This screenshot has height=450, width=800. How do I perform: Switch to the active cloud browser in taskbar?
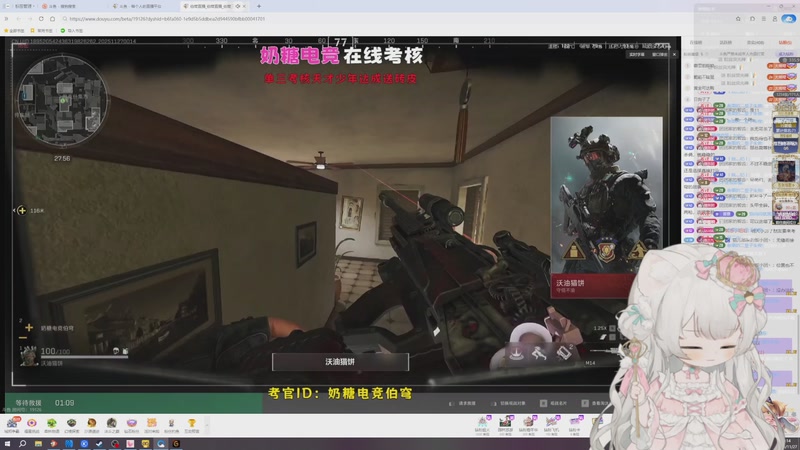[x=161, y=444]
